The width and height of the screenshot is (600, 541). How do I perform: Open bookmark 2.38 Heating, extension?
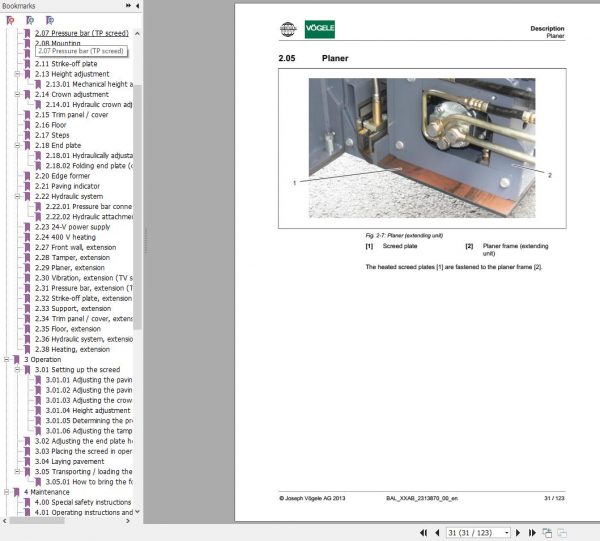[x=72, y=349]
